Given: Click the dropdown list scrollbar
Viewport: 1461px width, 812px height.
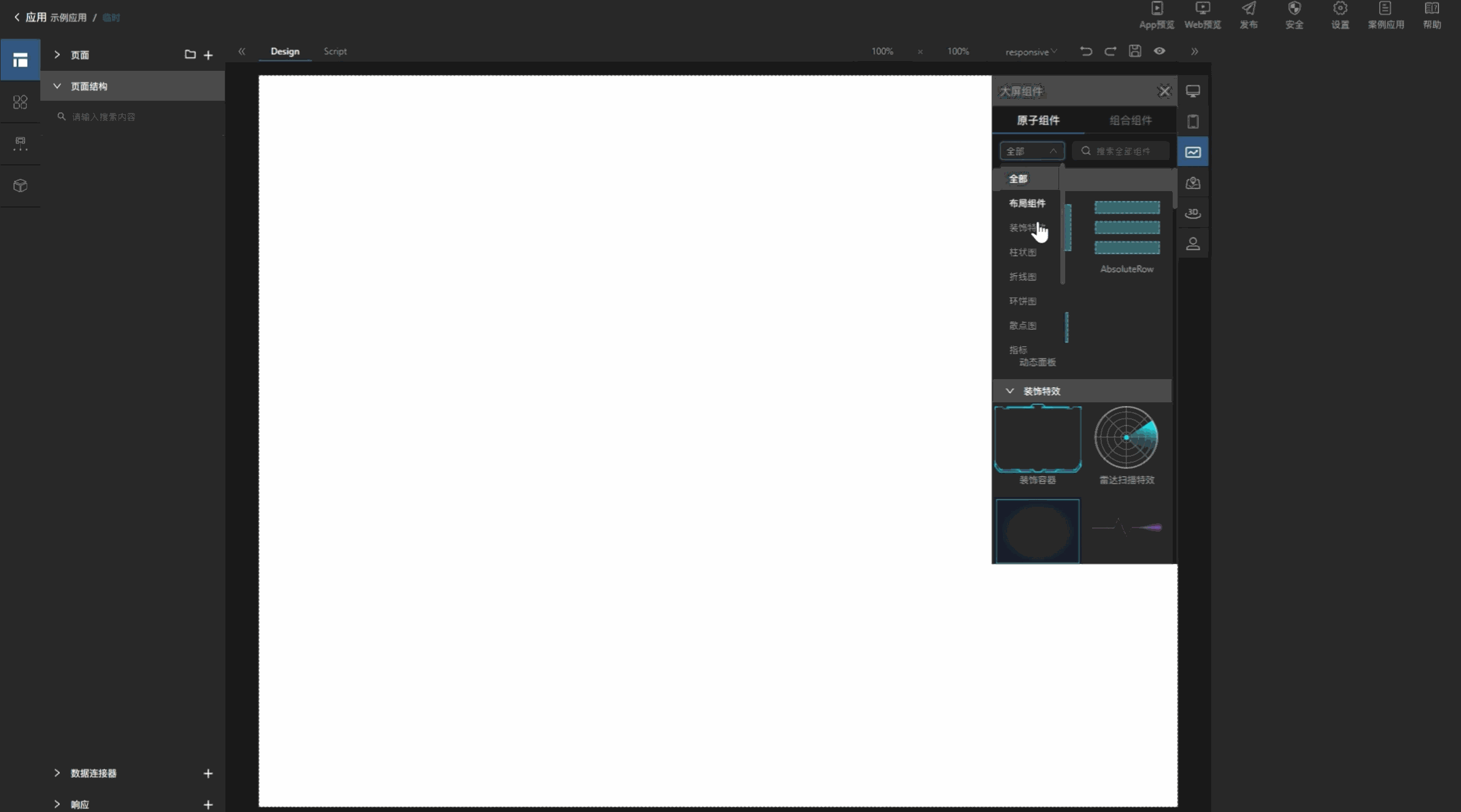Looking at the screenshot, I should 1063,225.
